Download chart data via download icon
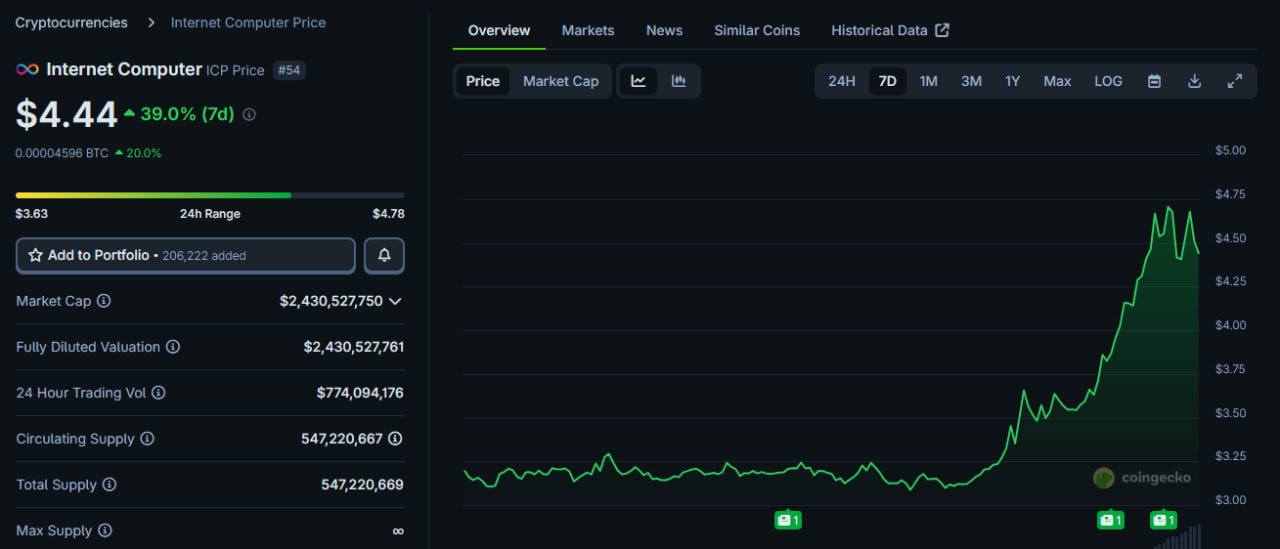1280x549 pixels. [1194, 81]
